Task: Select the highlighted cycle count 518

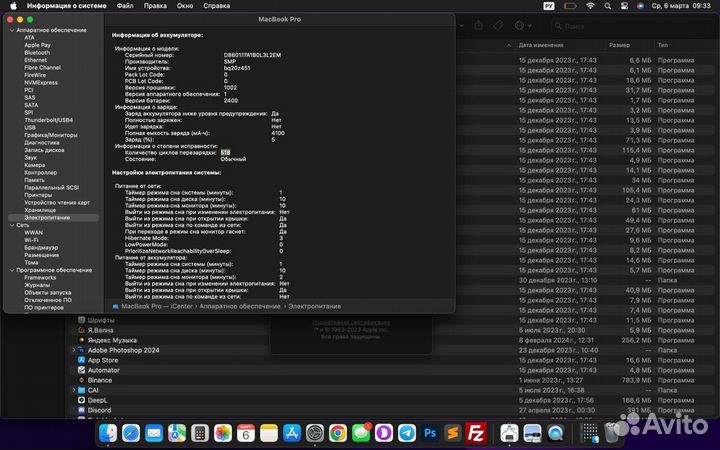Action: pyautogui.click(x=225, y=152)
